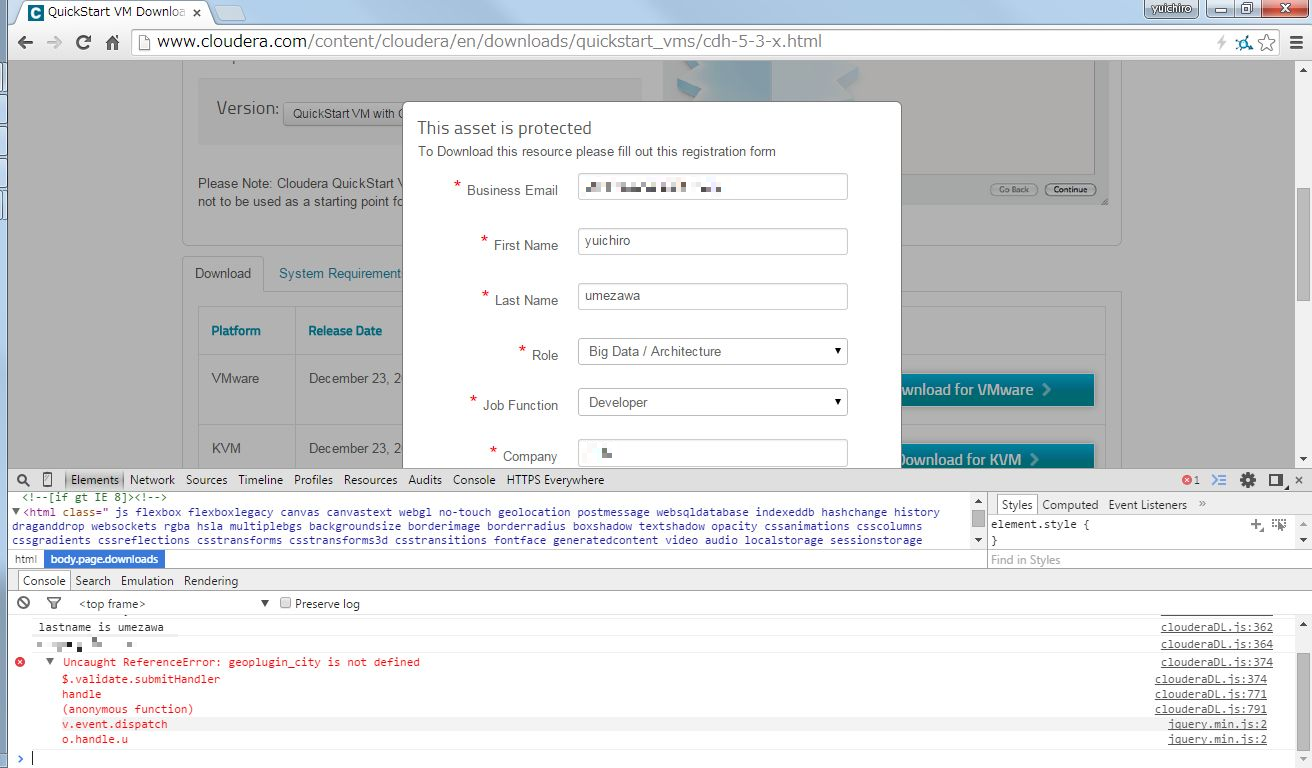This screenshot has height=768, width=1312.
Task: Enable Preserve log checkbox
Action: (286, 603)
